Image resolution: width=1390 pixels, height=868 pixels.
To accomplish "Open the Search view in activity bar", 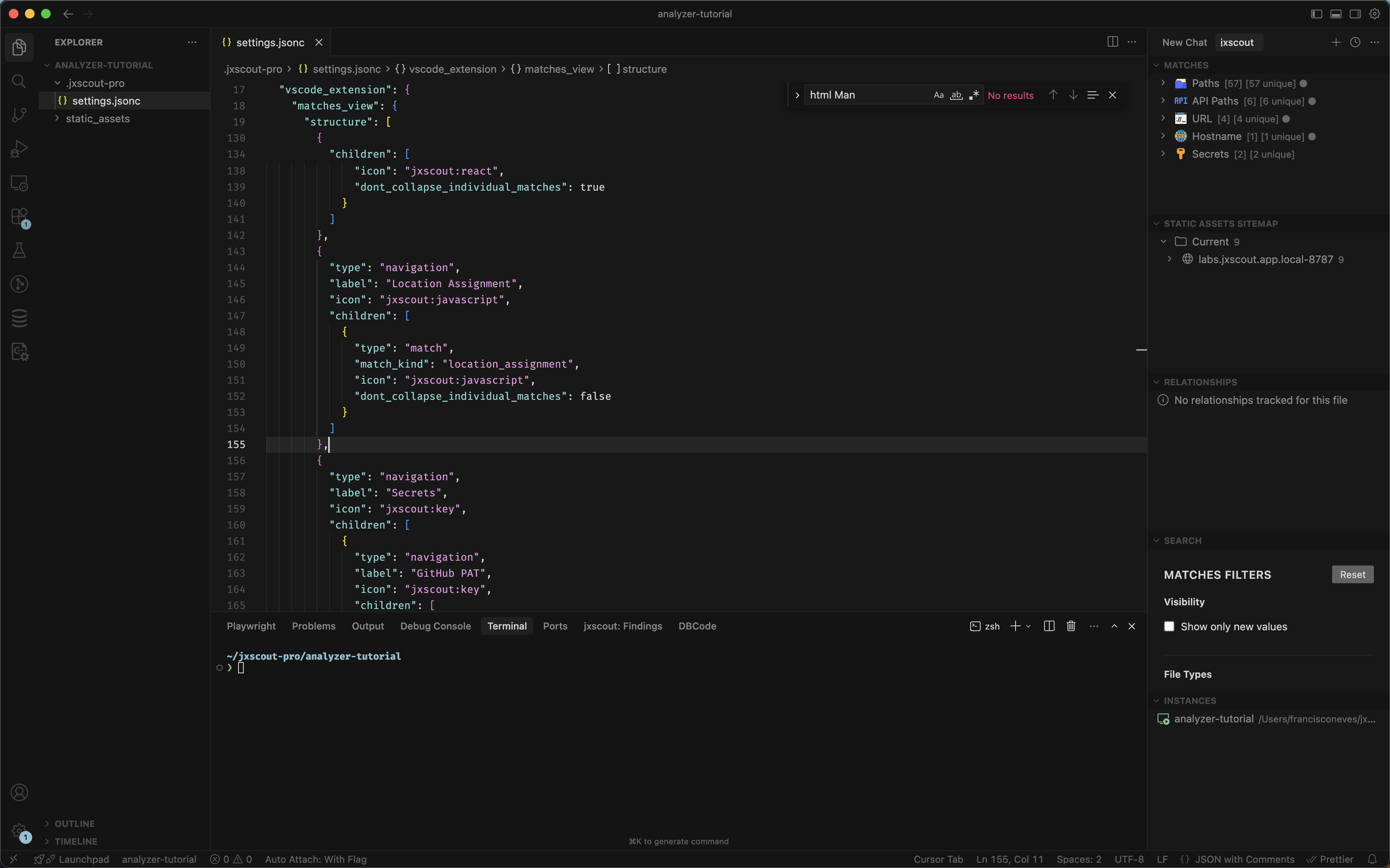I will click(x=19, y=81).
